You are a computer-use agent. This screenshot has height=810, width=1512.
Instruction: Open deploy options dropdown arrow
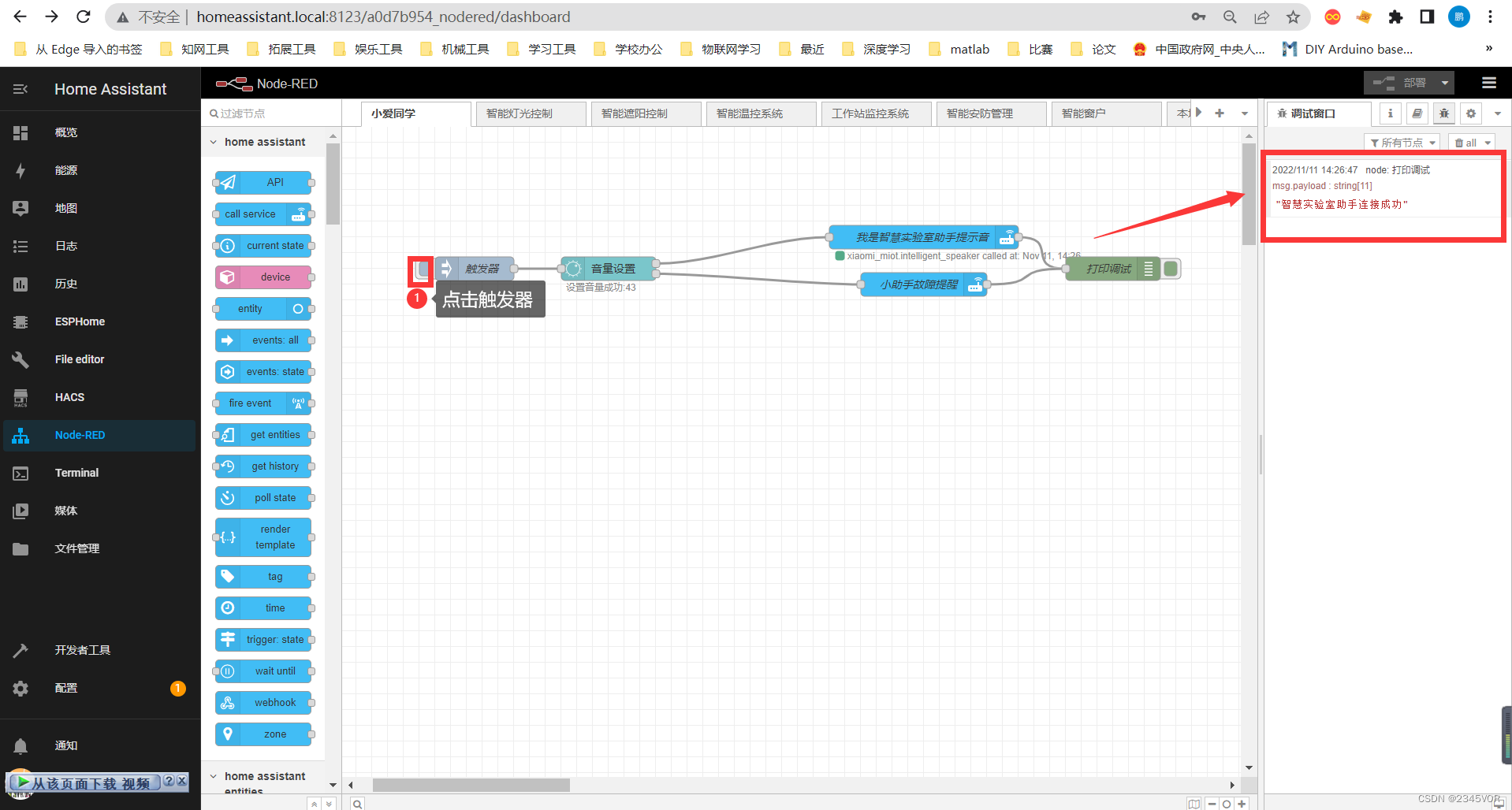click(1444, 83)
